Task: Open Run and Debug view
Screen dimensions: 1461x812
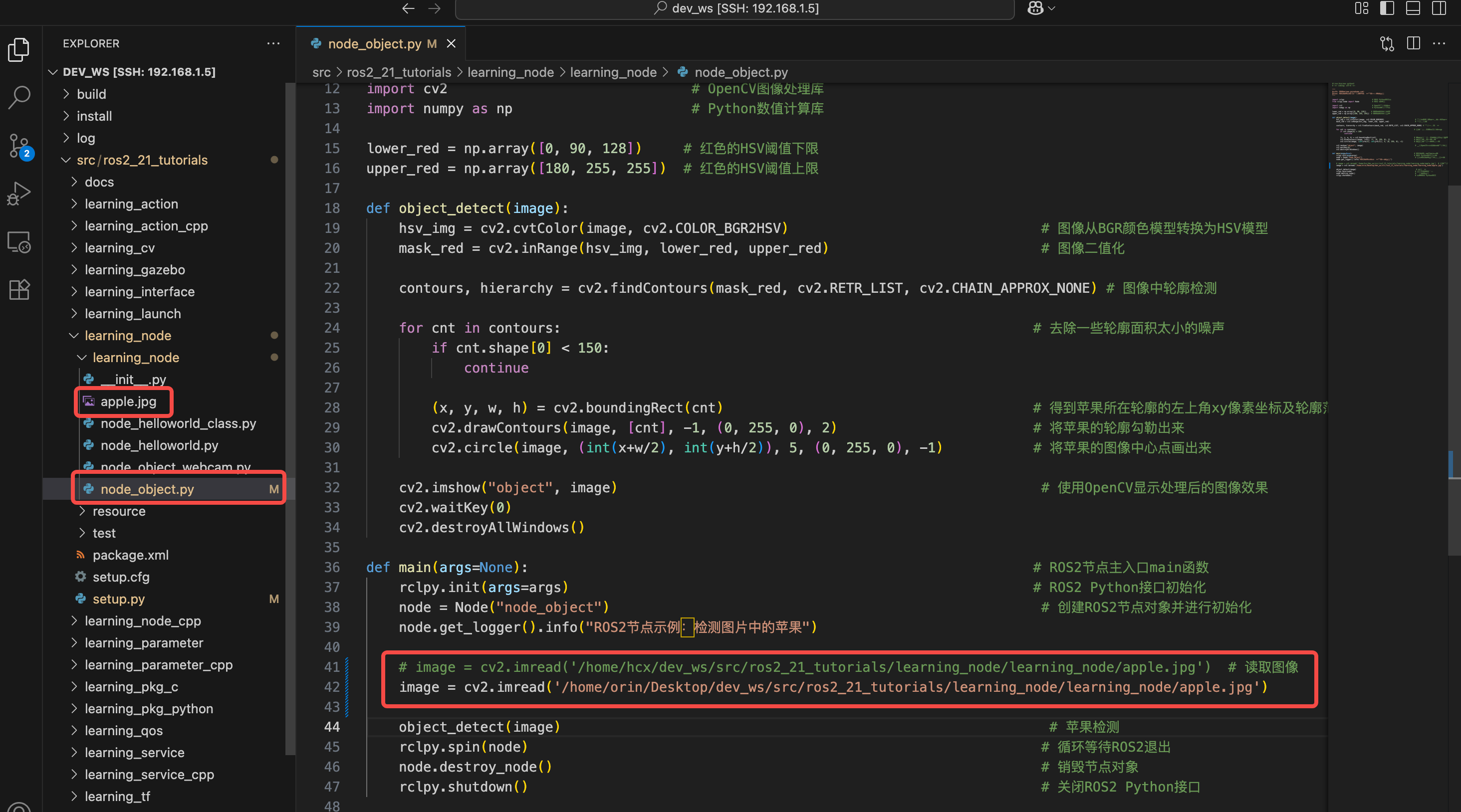Action: tap(19, 194)
